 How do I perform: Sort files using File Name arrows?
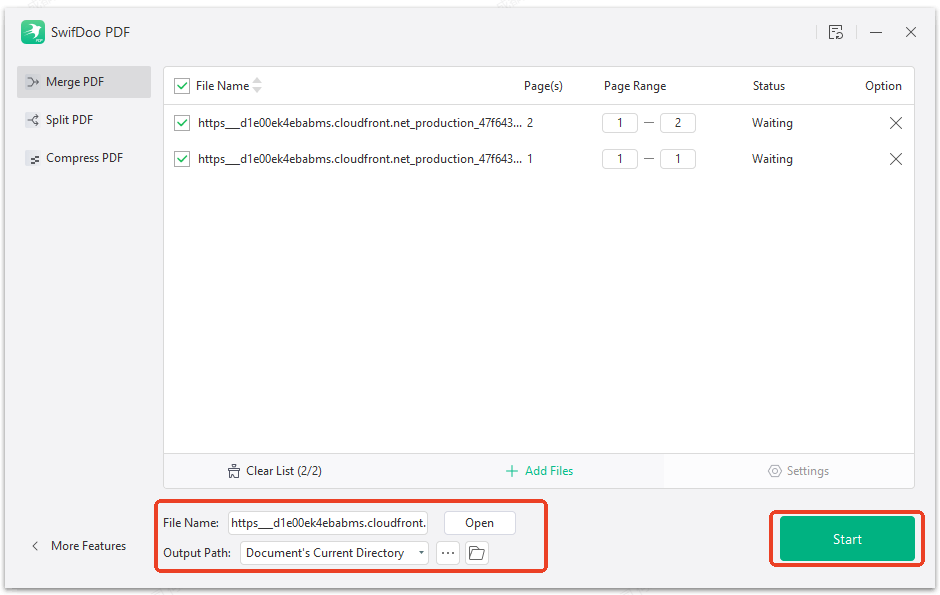[257, 85]
